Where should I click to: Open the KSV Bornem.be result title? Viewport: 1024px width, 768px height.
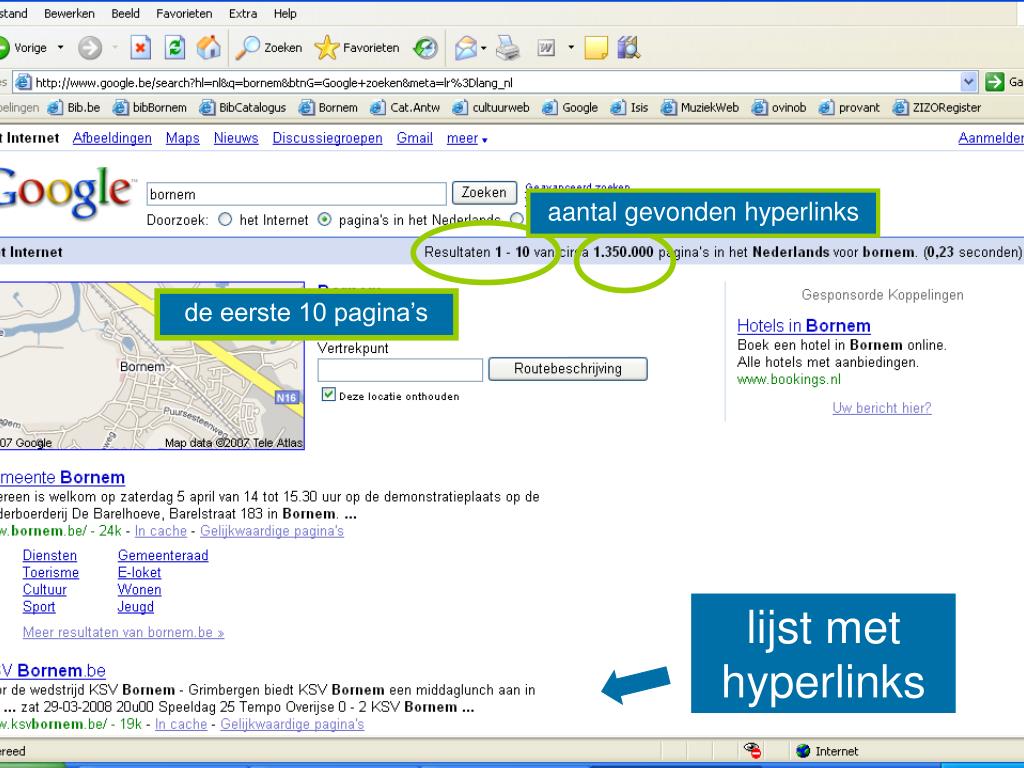pyautogui.click(x=52, y=671)
